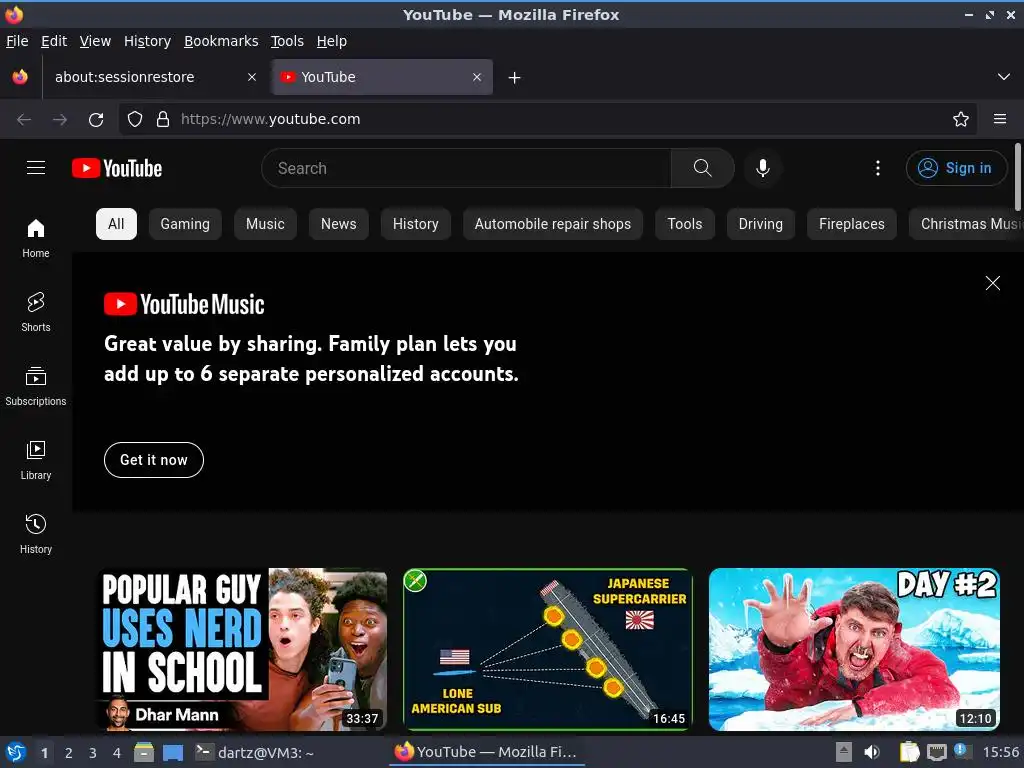Open Lone American Sub video thumbnail
This screenshot has height=768, width=1024.
click(548, 649)
